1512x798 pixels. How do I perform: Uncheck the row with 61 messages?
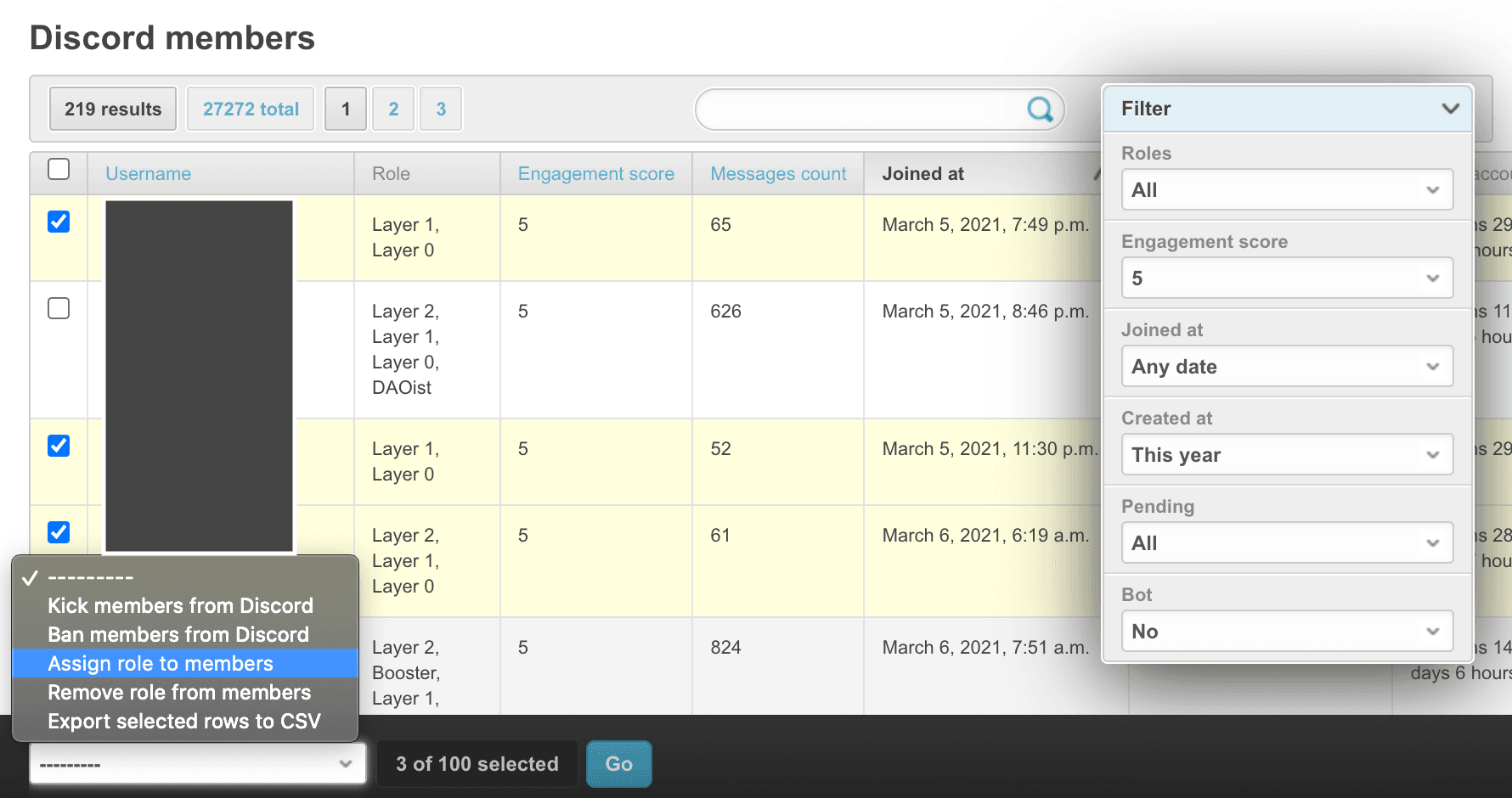(59, 532)
